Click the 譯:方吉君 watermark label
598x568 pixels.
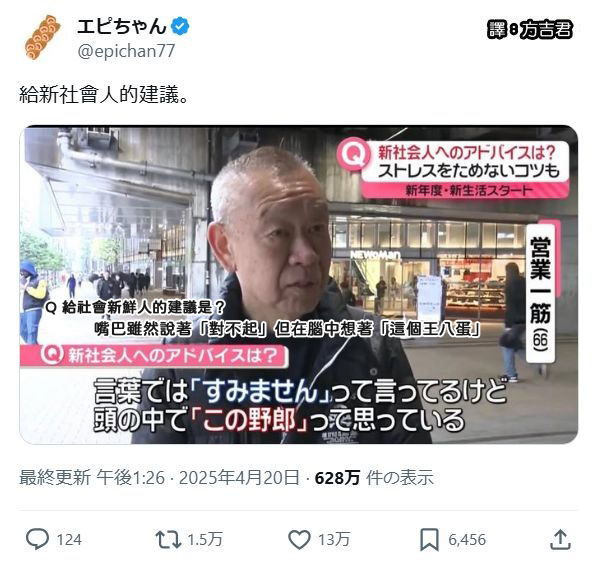tap(530, 29)
